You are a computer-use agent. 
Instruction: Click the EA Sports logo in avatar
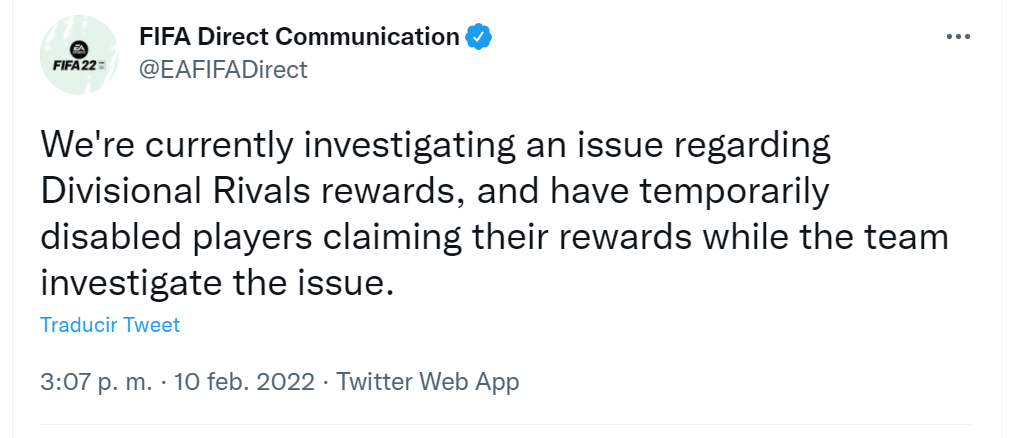point(78,48)
